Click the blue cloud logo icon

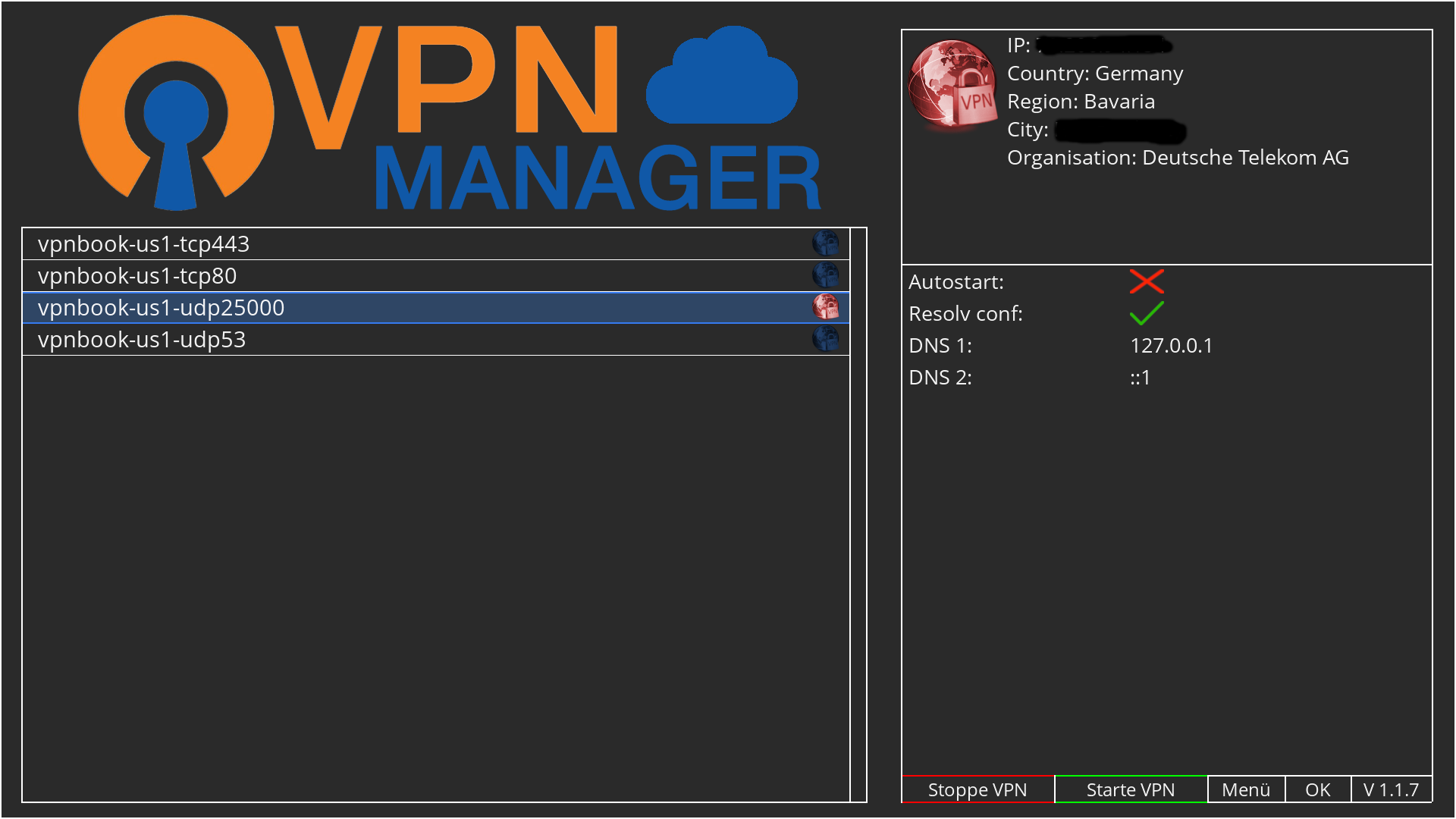[721, 76]
